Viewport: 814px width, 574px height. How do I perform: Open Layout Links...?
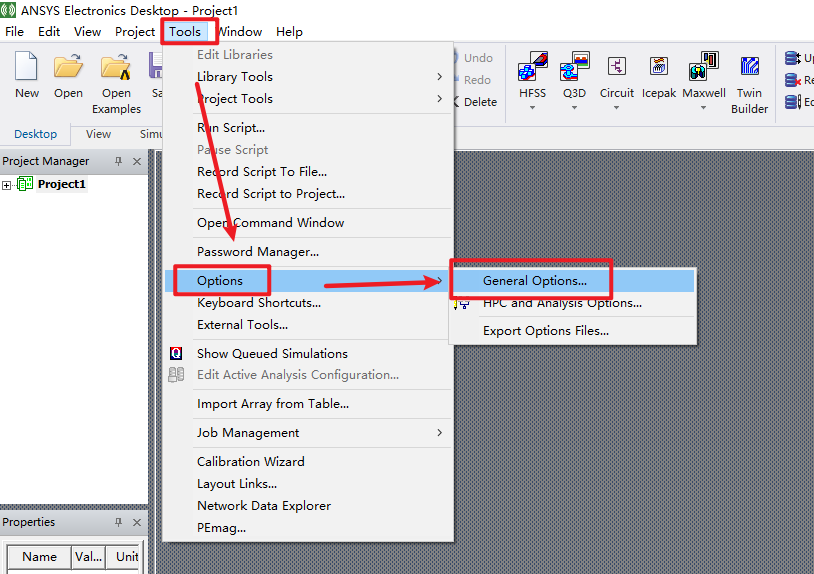click(237, 484)
